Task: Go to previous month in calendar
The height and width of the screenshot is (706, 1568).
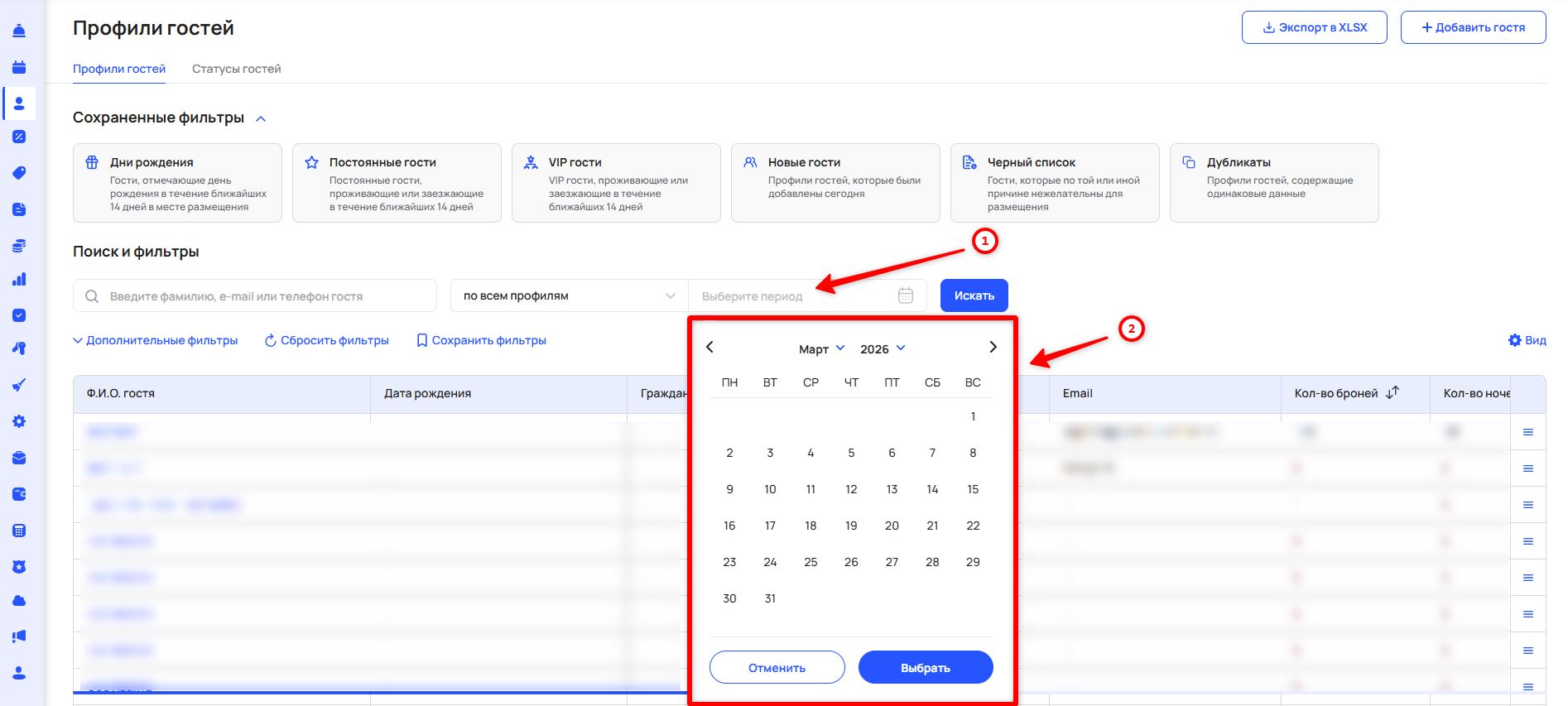Action: tap(709, 348)
